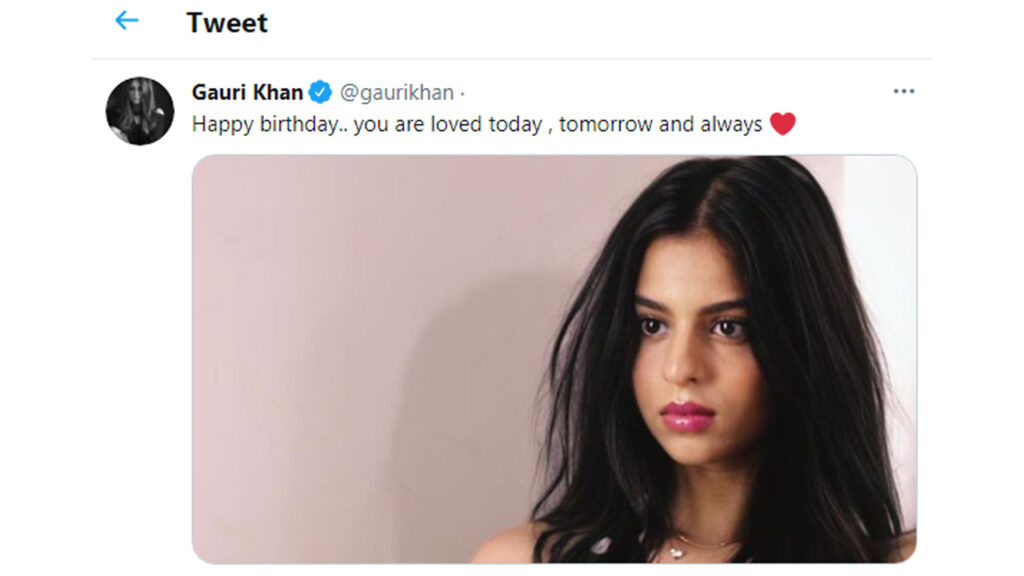1024x576 pixels.
Task: Open the three-dot more options menu
Action: click(904, 92)
